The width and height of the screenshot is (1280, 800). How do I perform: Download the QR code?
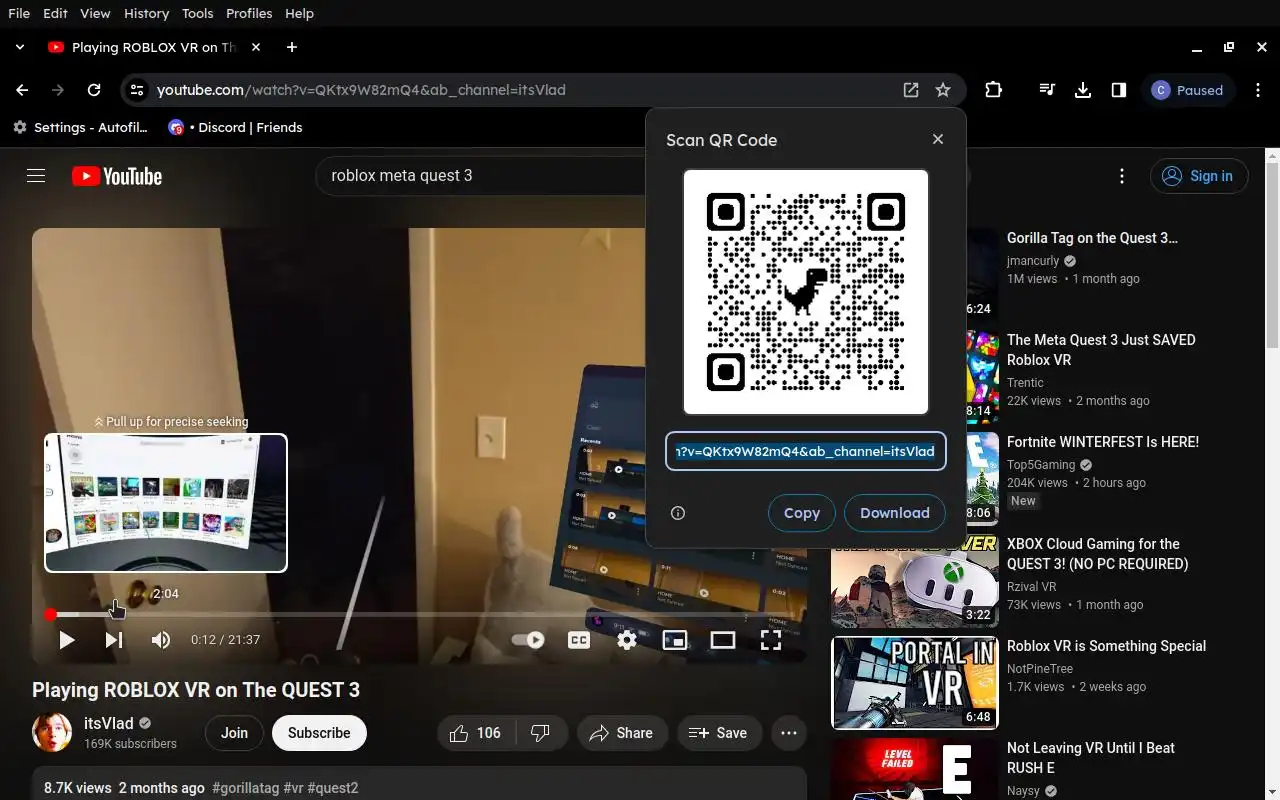click(895, 513)
